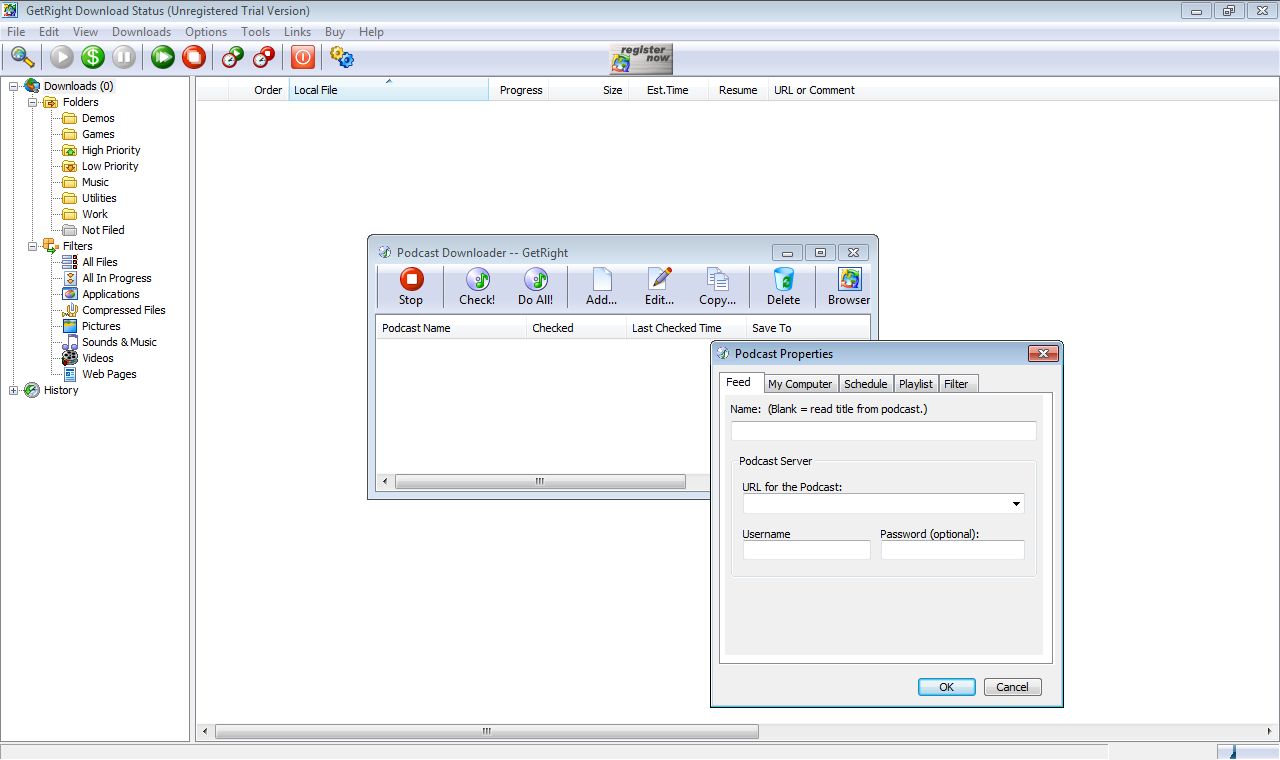The height and width of the screenshot is (760, 1280).
Task: Switch to the Filter tab
Action: click(x=956, y=384)
